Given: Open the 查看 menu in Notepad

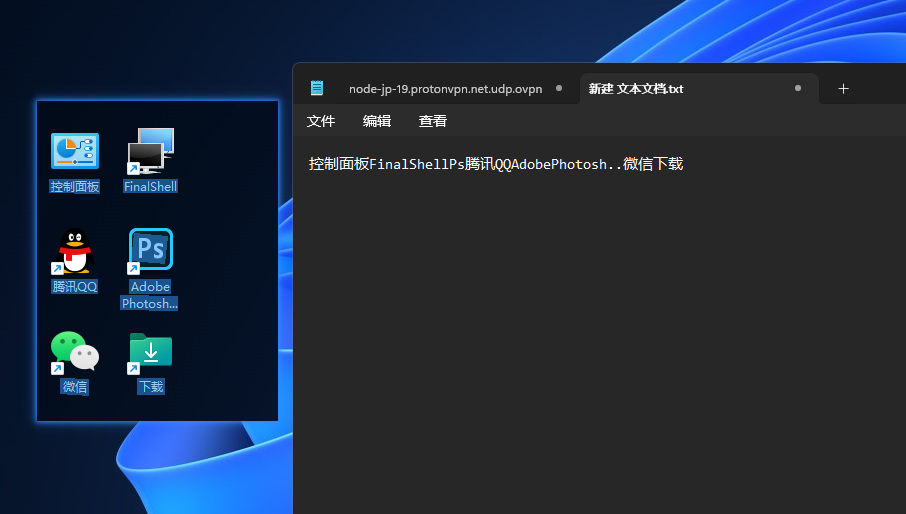Looking at the screenshot, I should point(433,121).
